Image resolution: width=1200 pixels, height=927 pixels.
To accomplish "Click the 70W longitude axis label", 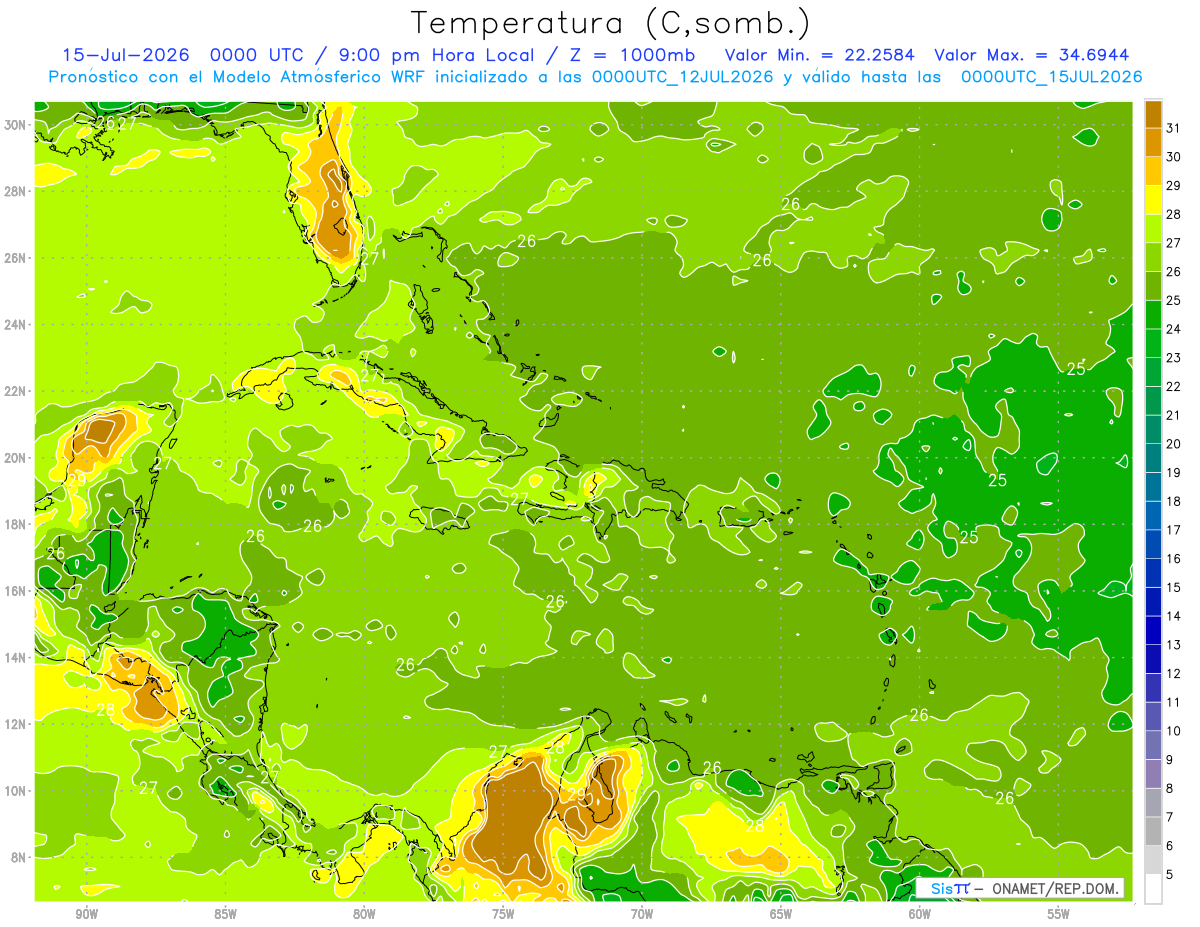I will pos(642,913).
